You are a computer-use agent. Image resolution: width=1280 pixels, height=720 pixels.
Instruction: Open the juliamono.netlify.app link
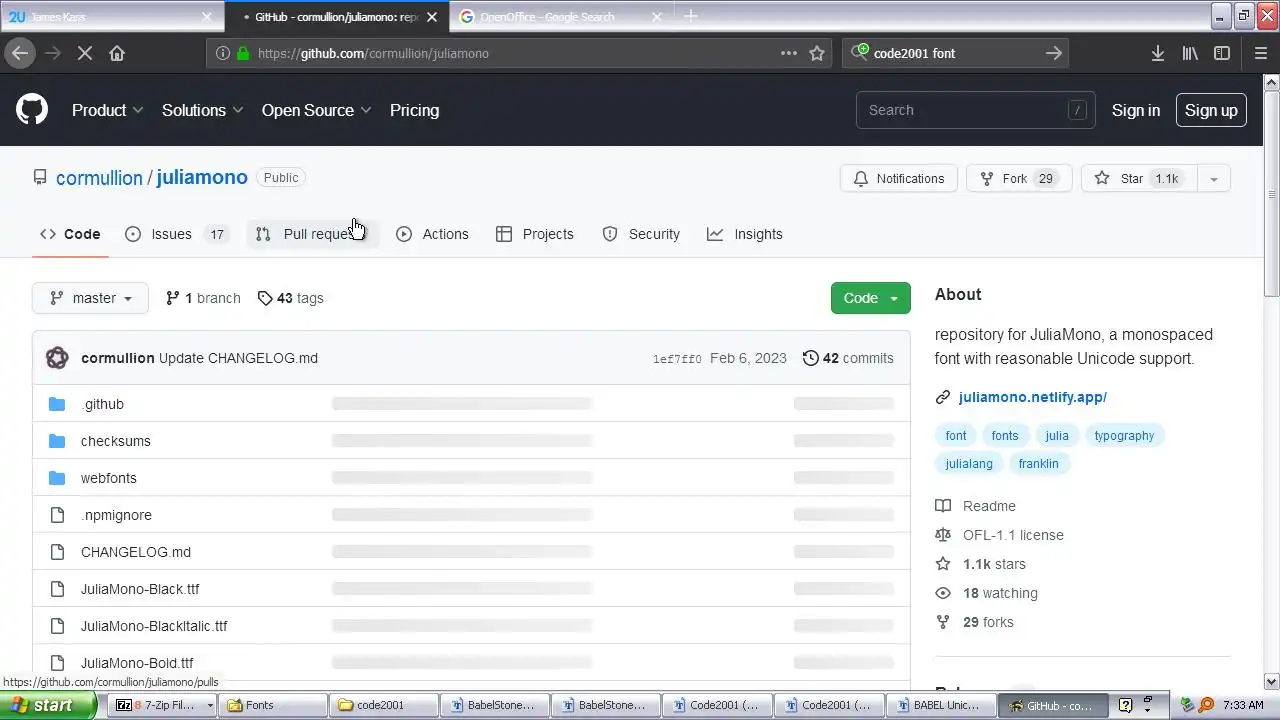pyautogui.click(x=1033, y=397)
